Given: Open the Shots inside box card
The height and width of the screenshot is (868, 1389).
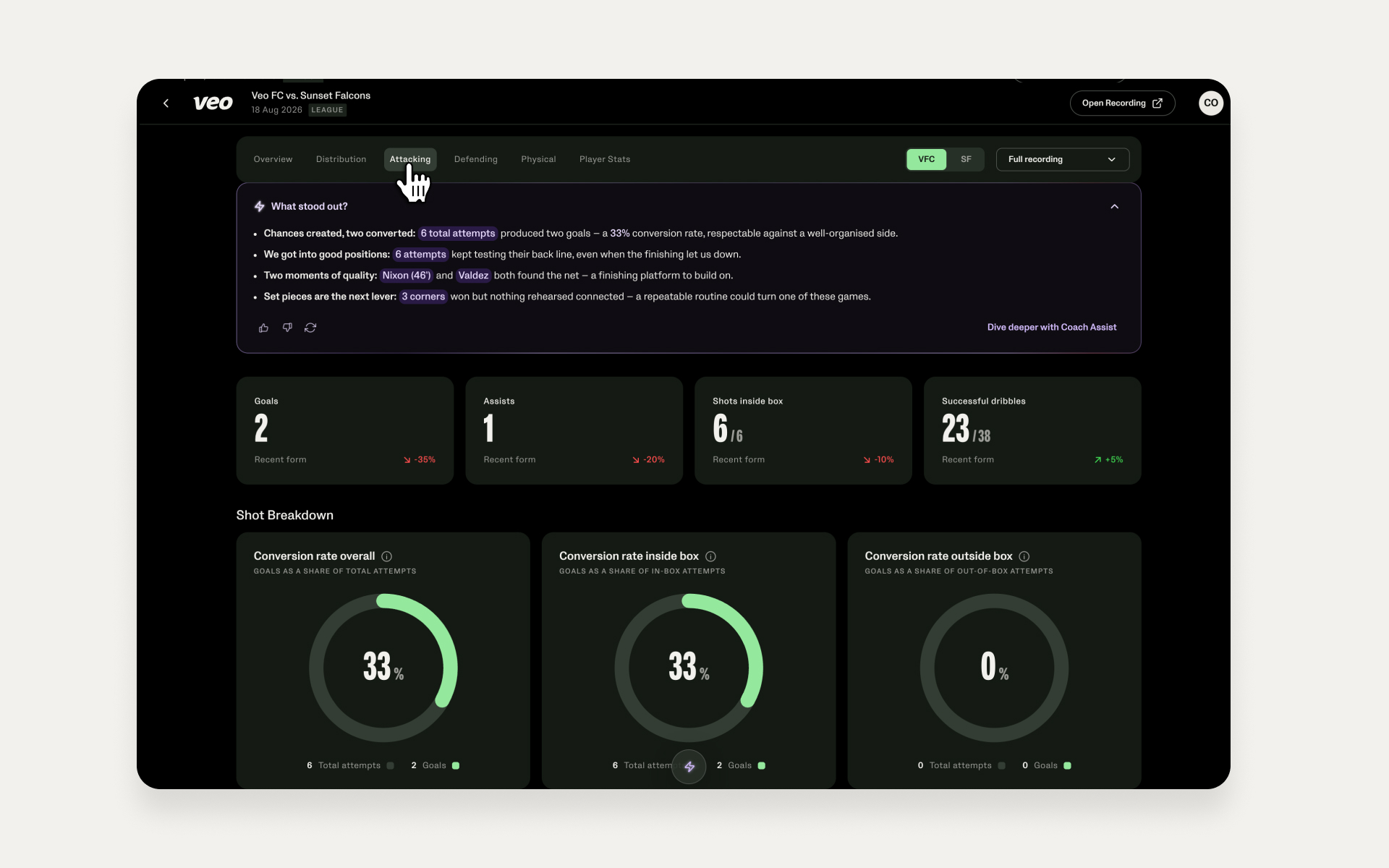Looking at the screenshot, I should tap(803, 430).
